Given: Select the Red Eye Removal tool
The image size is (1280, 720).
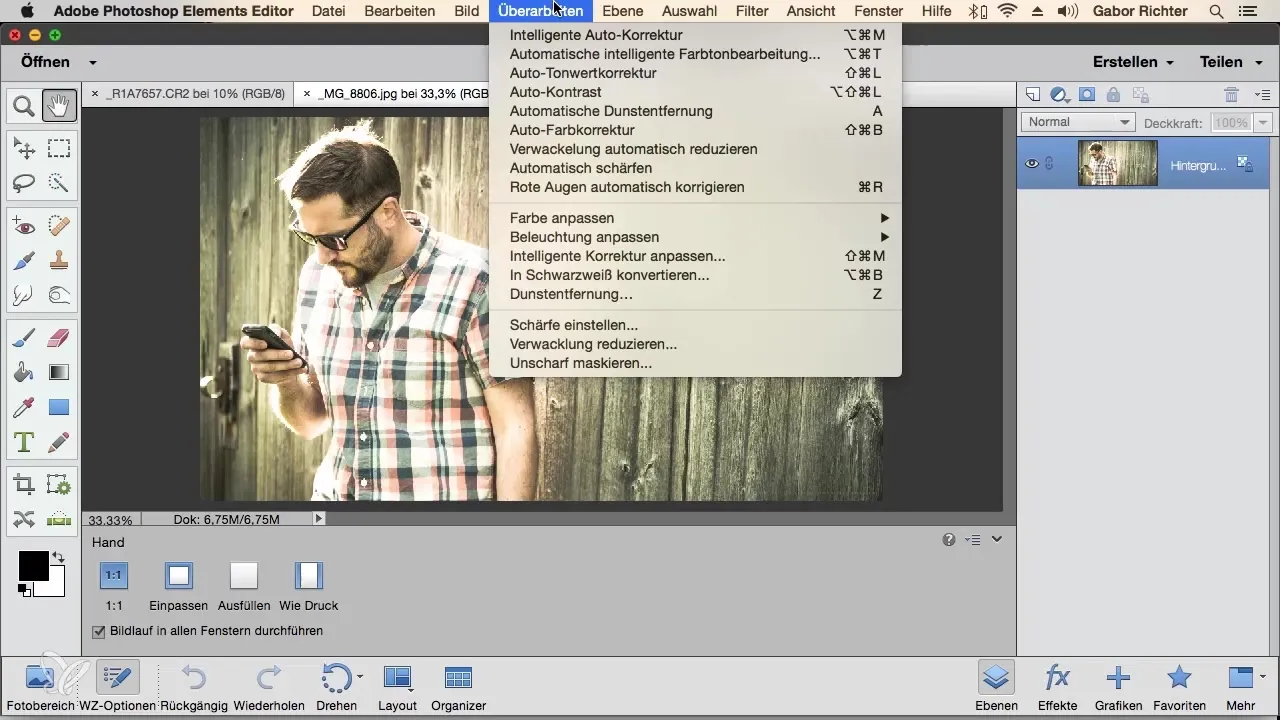Looking at the screenshot, I should point(24,227).
